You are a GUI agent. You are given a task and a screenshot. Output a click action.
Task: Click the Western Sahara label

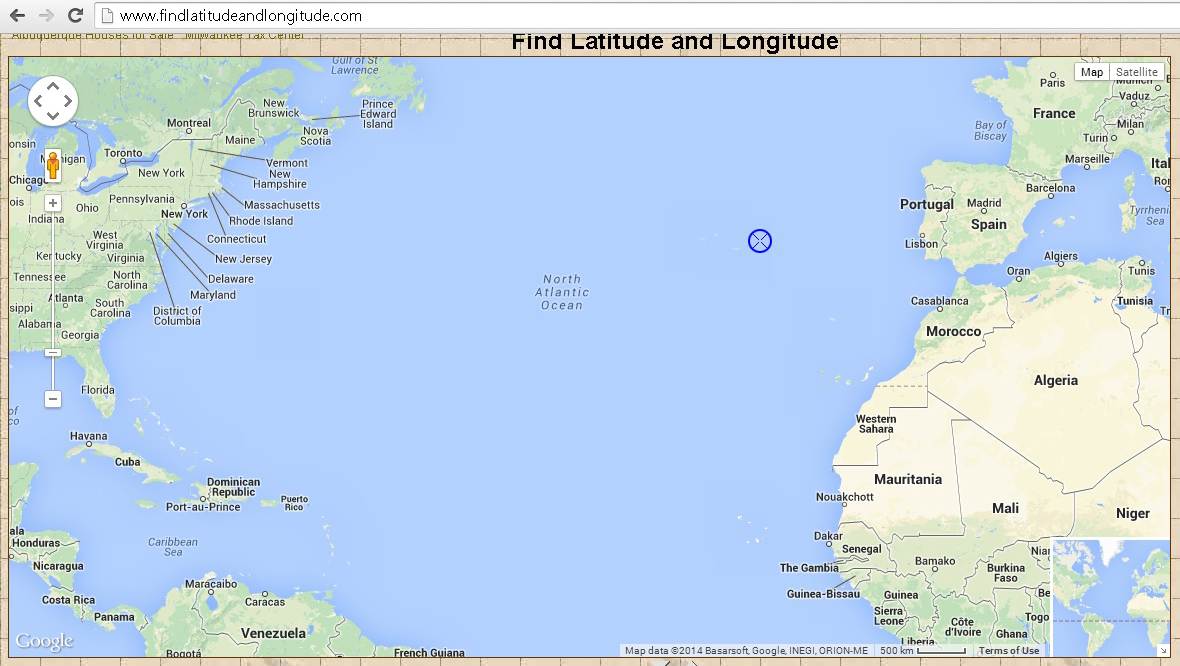876,424
